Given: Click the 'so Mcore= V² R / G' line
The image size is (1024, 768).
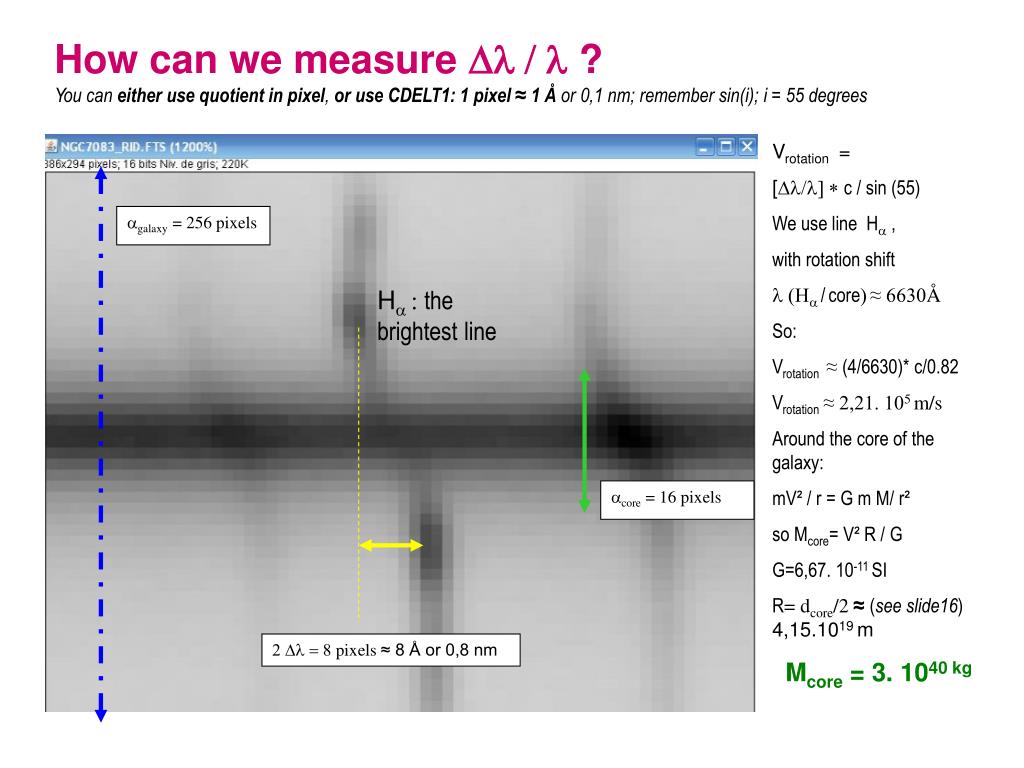Looking at the screenshot, I should 837,536.
